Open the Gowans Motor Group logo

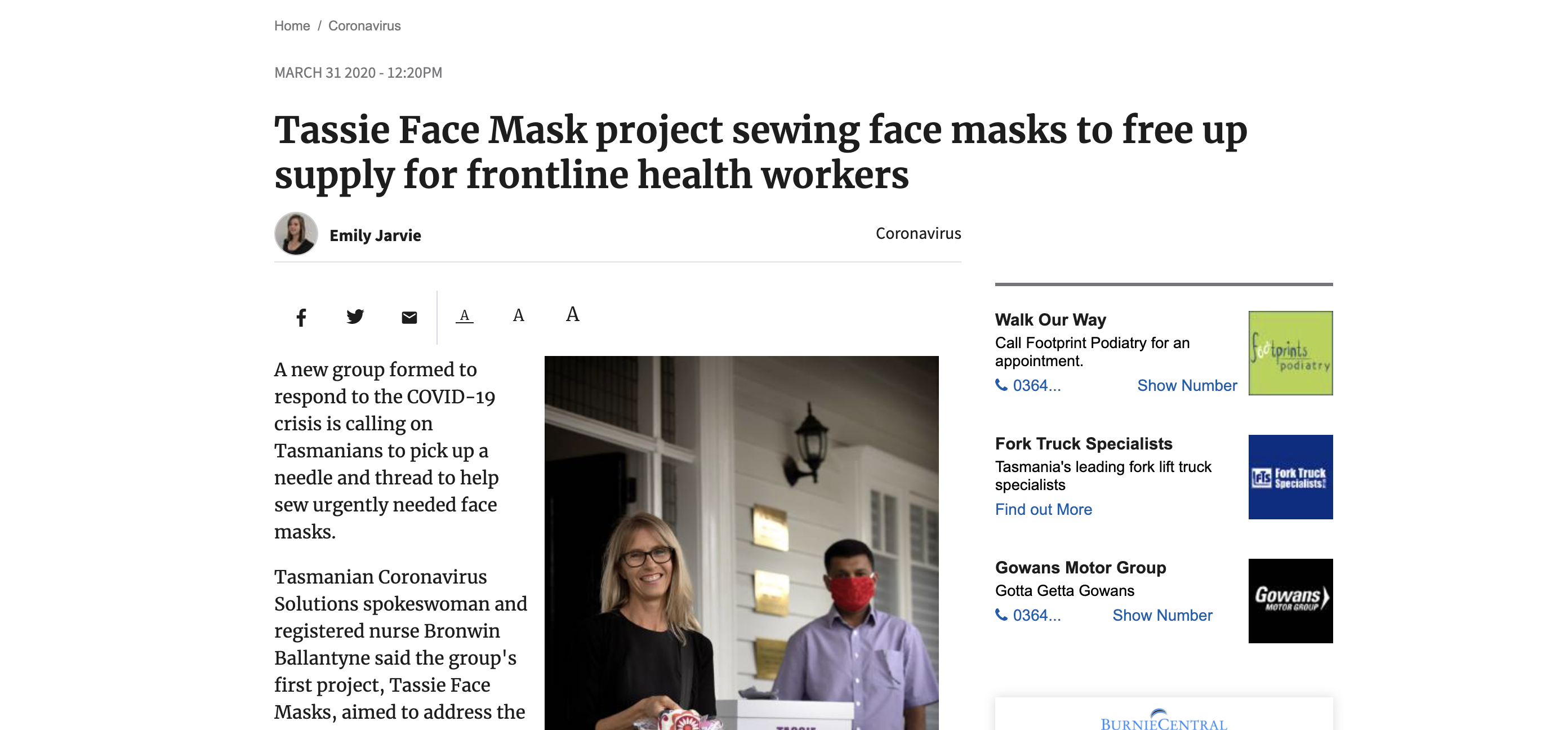1290,600
